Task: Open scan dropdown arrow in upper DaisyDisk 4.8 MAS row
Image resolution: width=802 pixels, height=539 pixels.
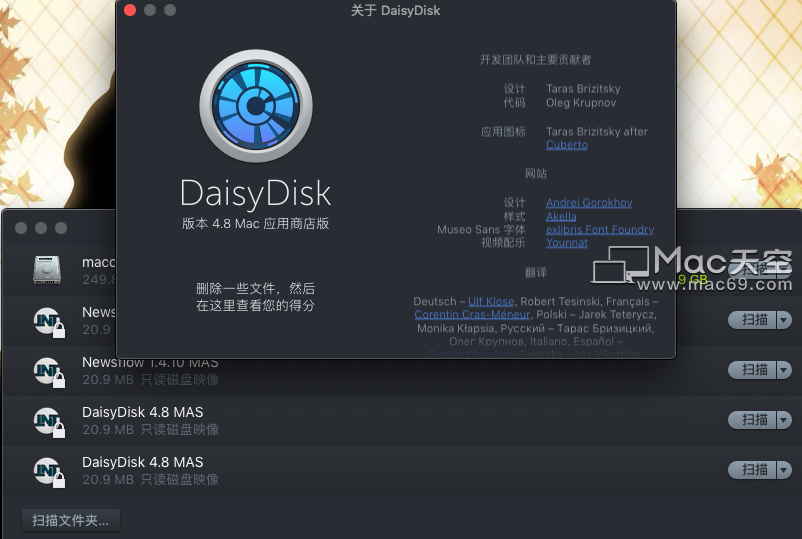Action: (x=784, y=420)
